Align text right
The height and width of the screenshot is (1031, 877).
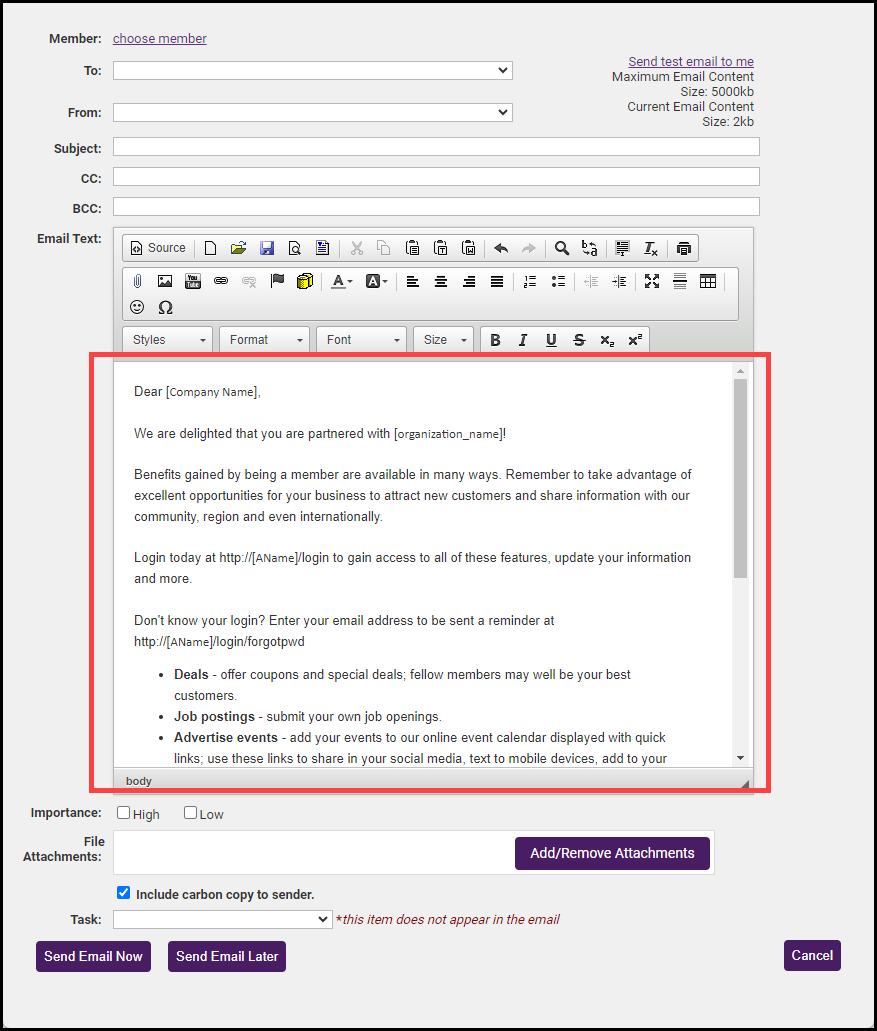point(469,281)
